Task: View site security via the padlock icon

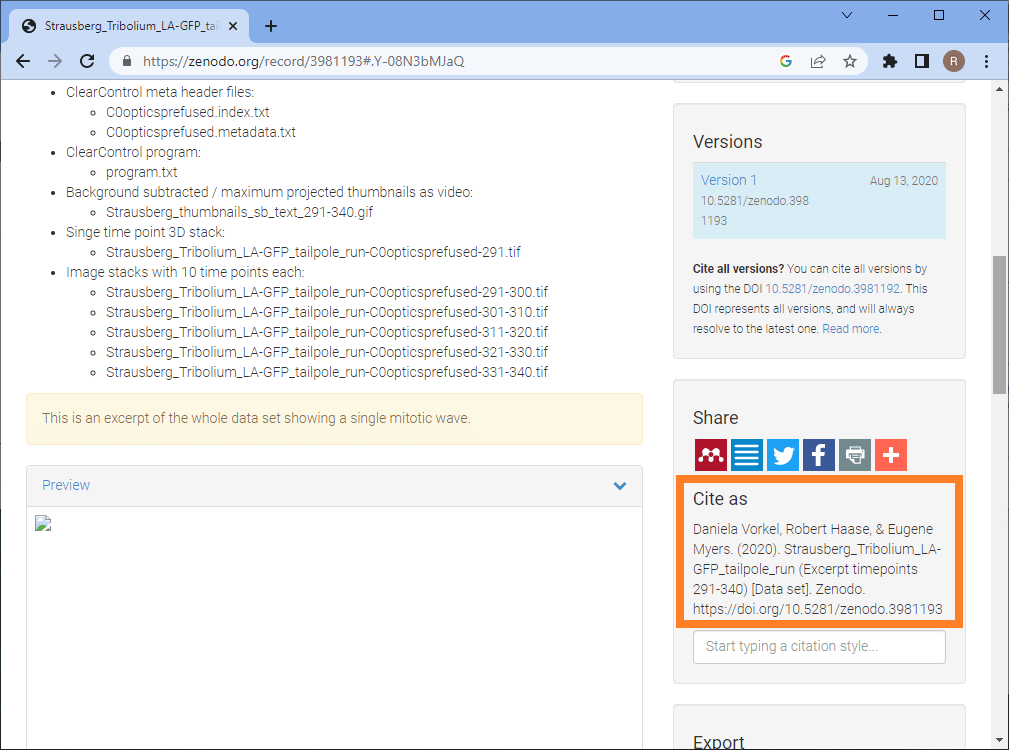Action: 126,61
